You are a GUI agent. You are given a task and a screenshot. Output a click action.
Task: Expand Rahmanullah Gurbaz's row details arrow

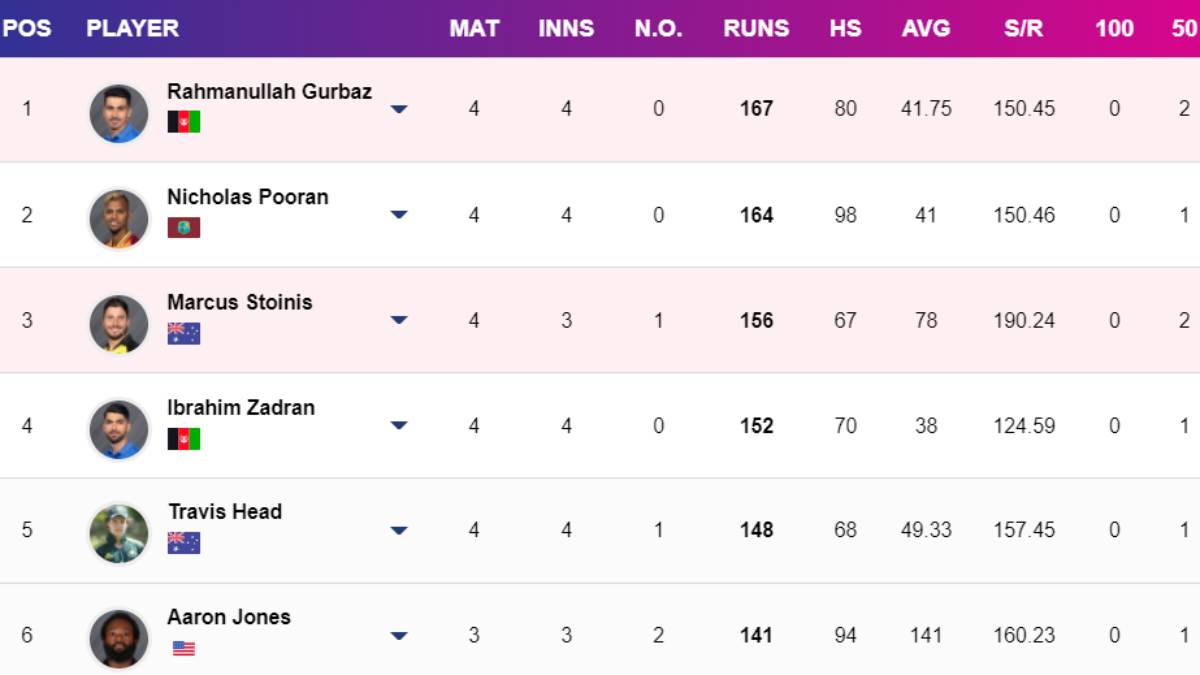click(399, 109)
